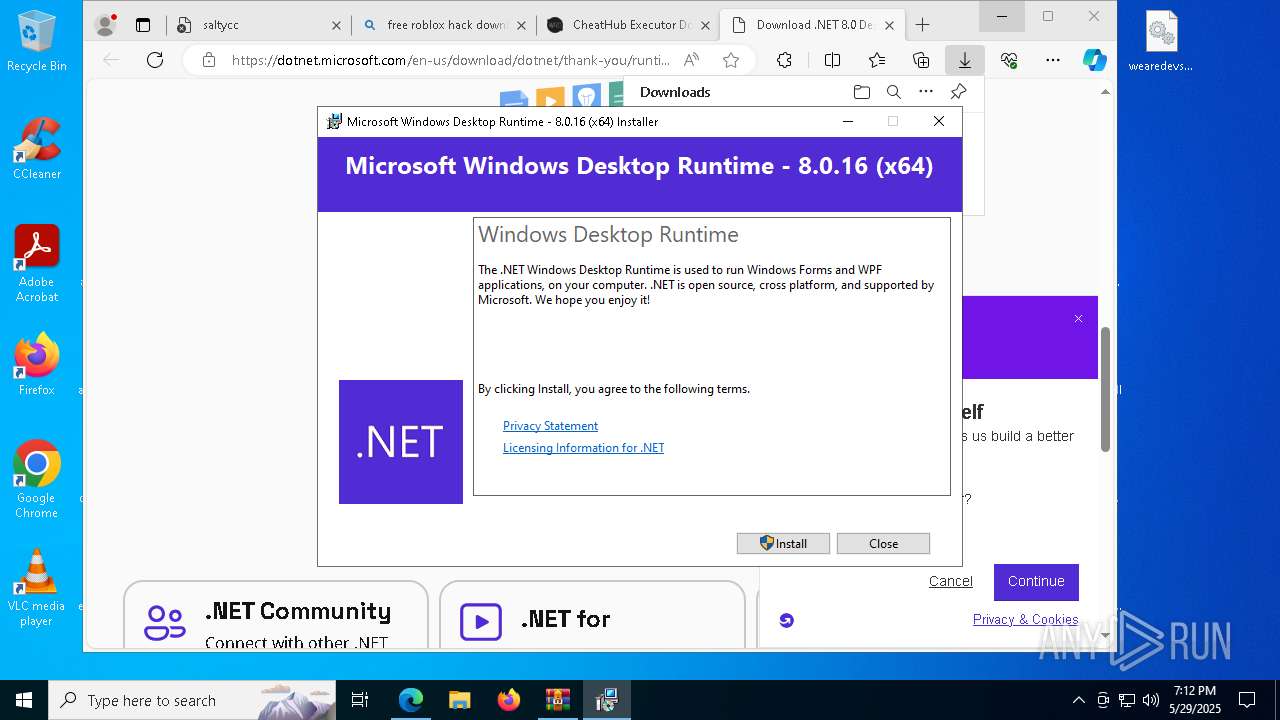Open Edge Settings and more menu
The height and width of the screenshot is (720, 1280).
1053,60
